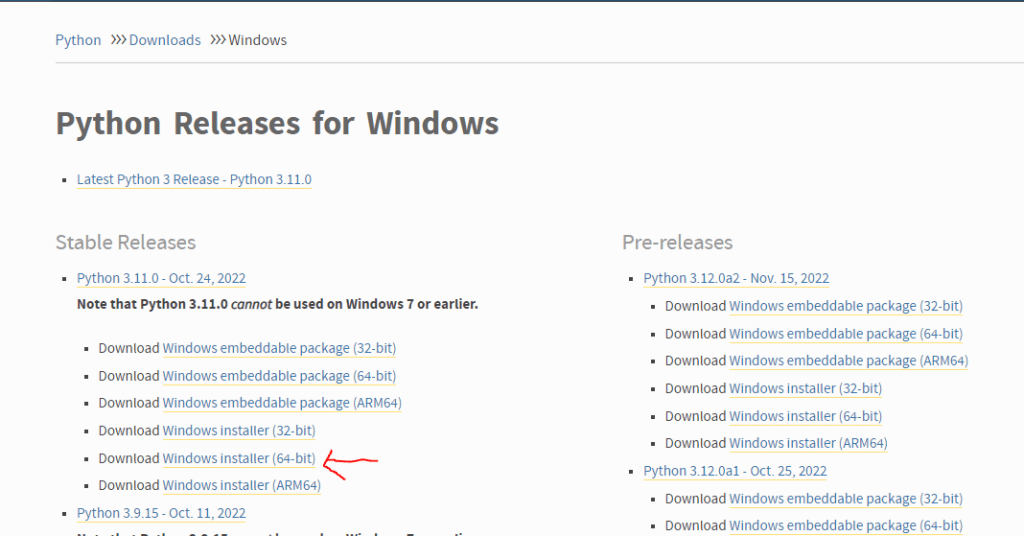Download 3.12.0a1 Windows embeddable package (64-bit)
Image resolution: width=1024 pixels, height=536 pixels.
click(x=846, y=526)
